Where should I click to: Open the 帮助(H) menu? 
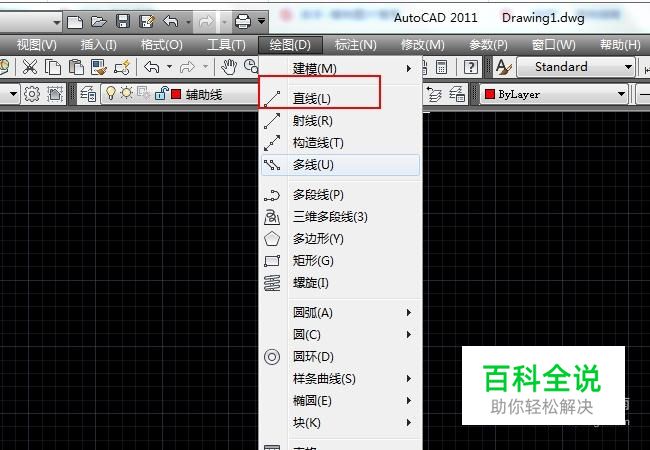click(620, 44)
